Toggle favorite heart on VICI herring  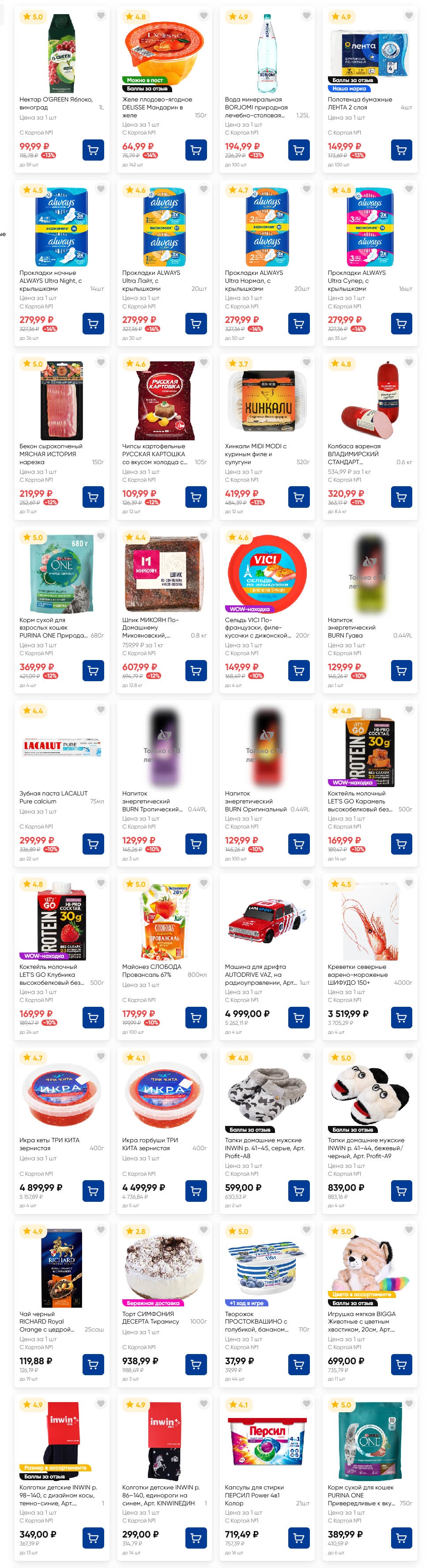(x=307, y=536)
